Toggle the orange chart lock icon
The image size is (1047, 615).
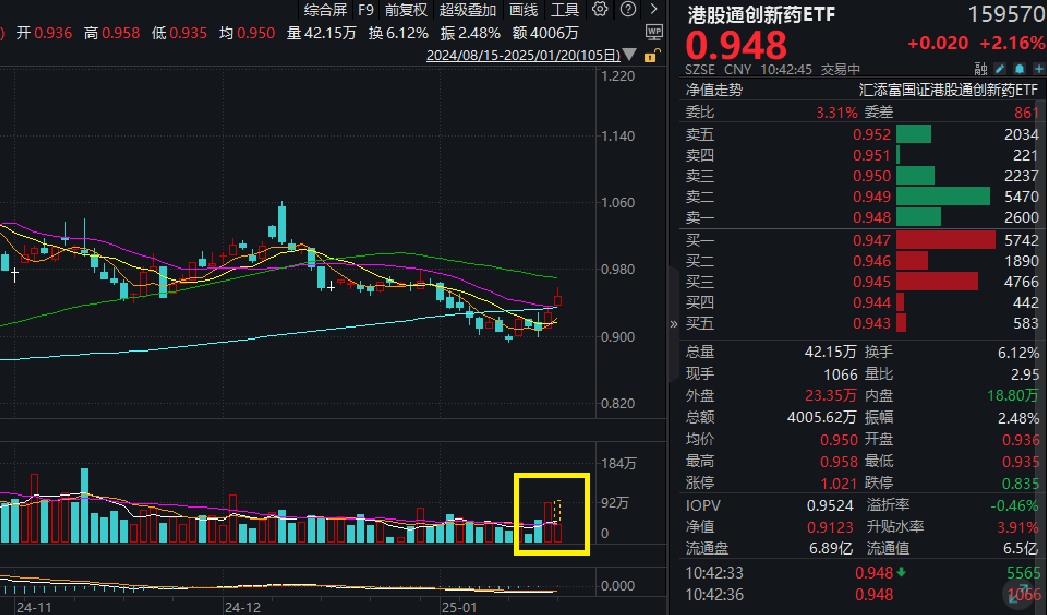coord(654,55)
